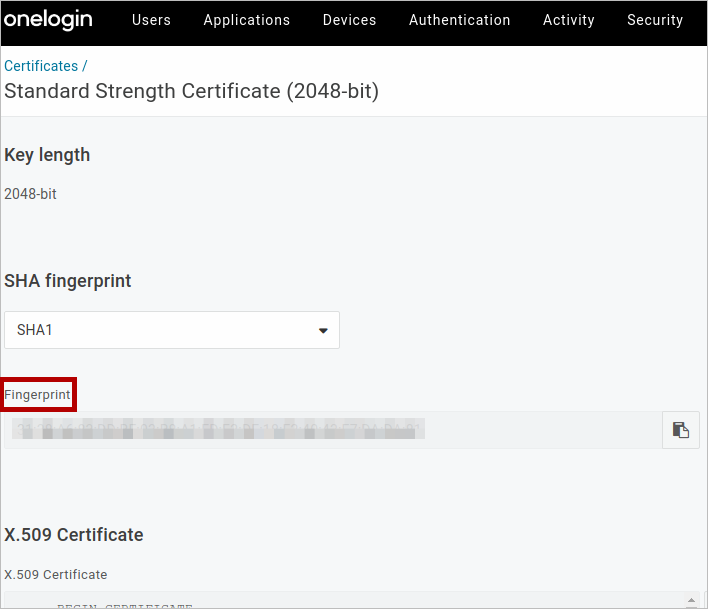Click the 2048-bit key length value
The width and height of the screenshot is (708, 609).
click(30, 194)
